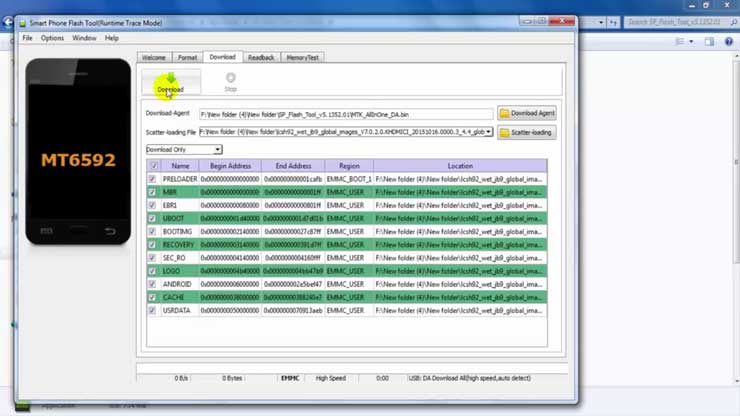
Task: Click the Location column header
Action: tap(460, 166)
